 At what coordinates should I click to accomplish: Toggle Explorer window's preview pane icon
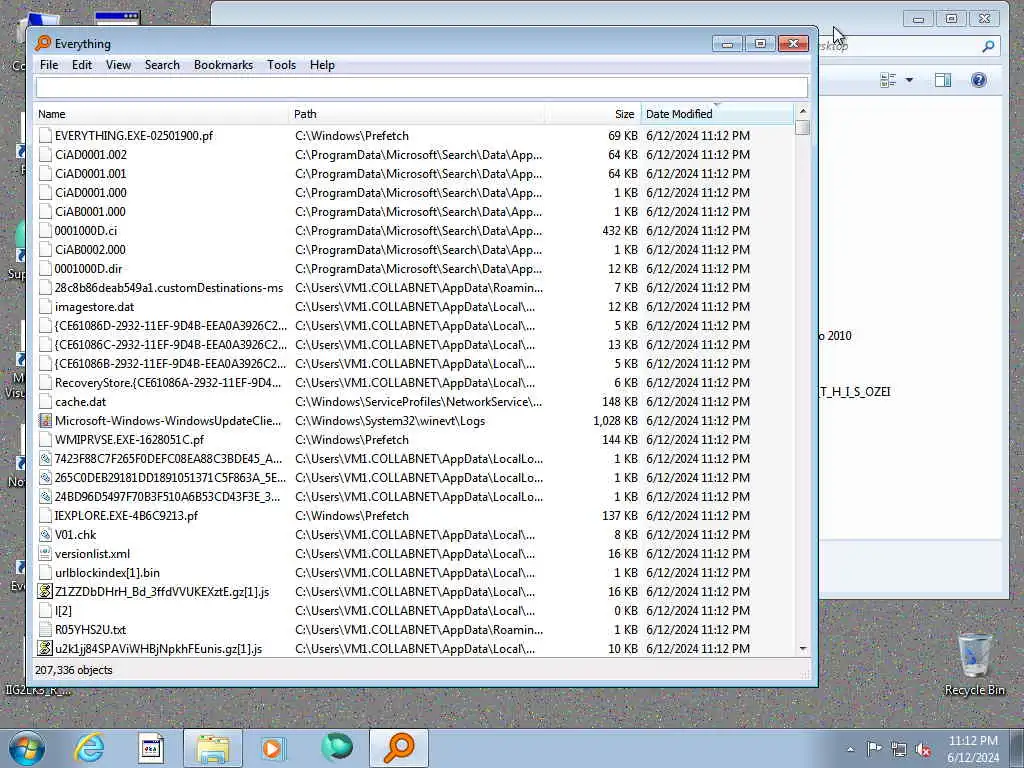[942, 80]
